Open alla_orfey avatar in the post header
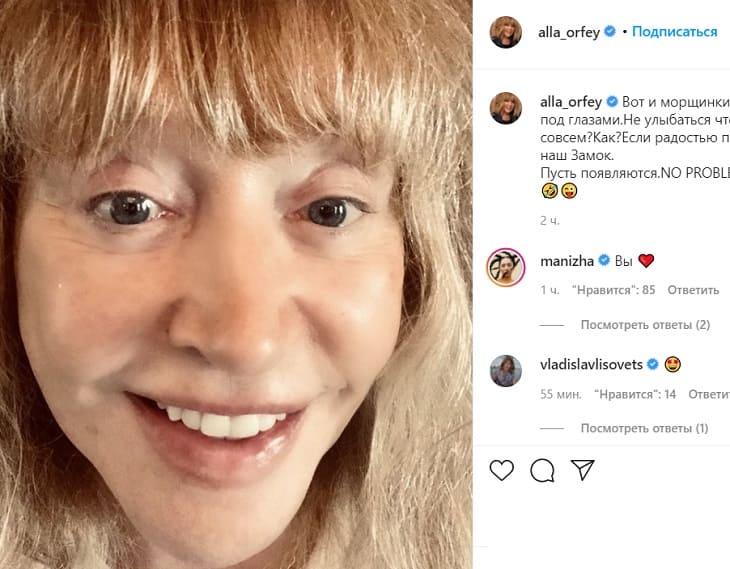 tap(505, 32)
